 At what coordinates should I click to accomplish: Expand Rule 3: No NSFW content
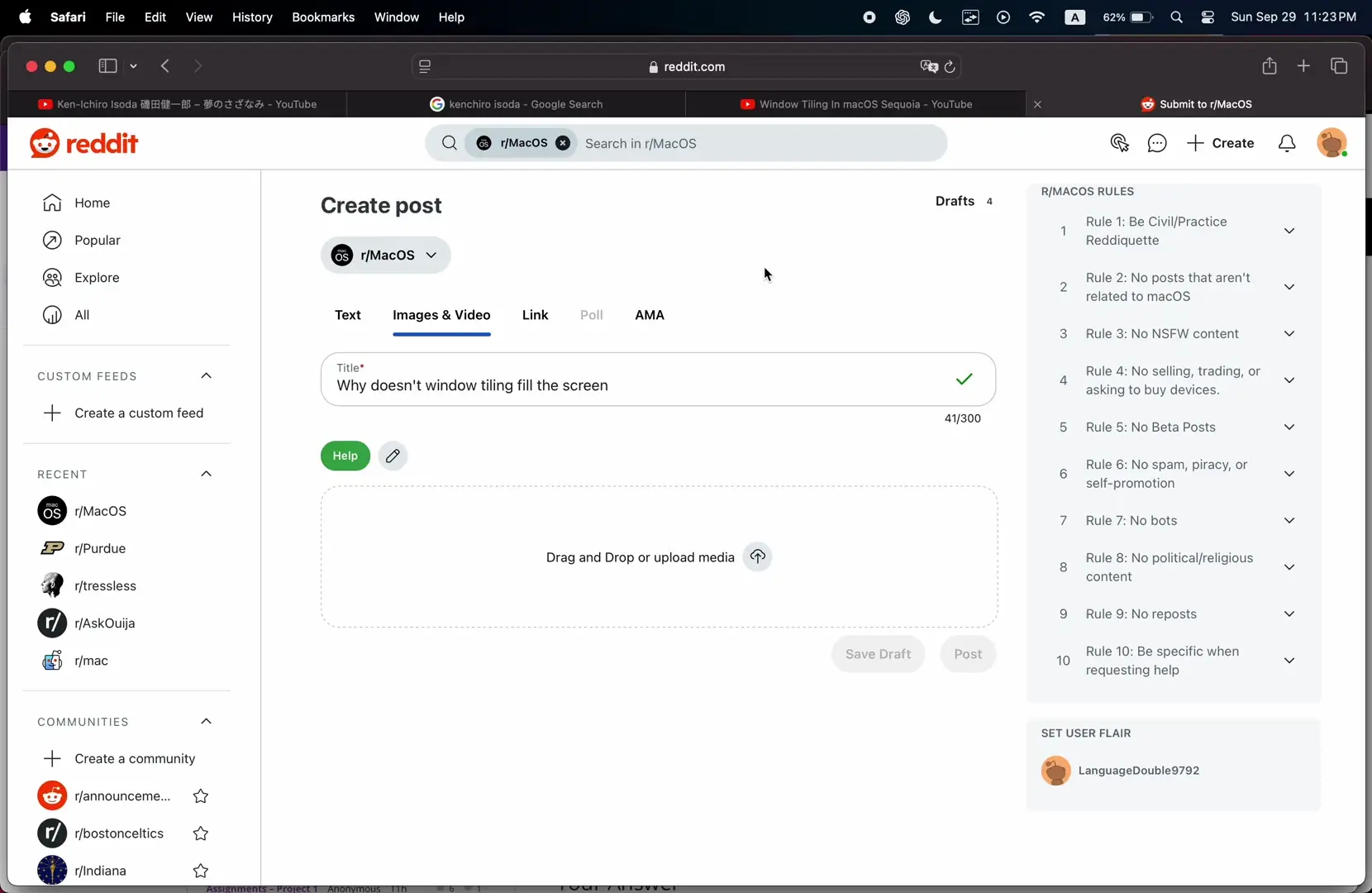[1289, 334]
